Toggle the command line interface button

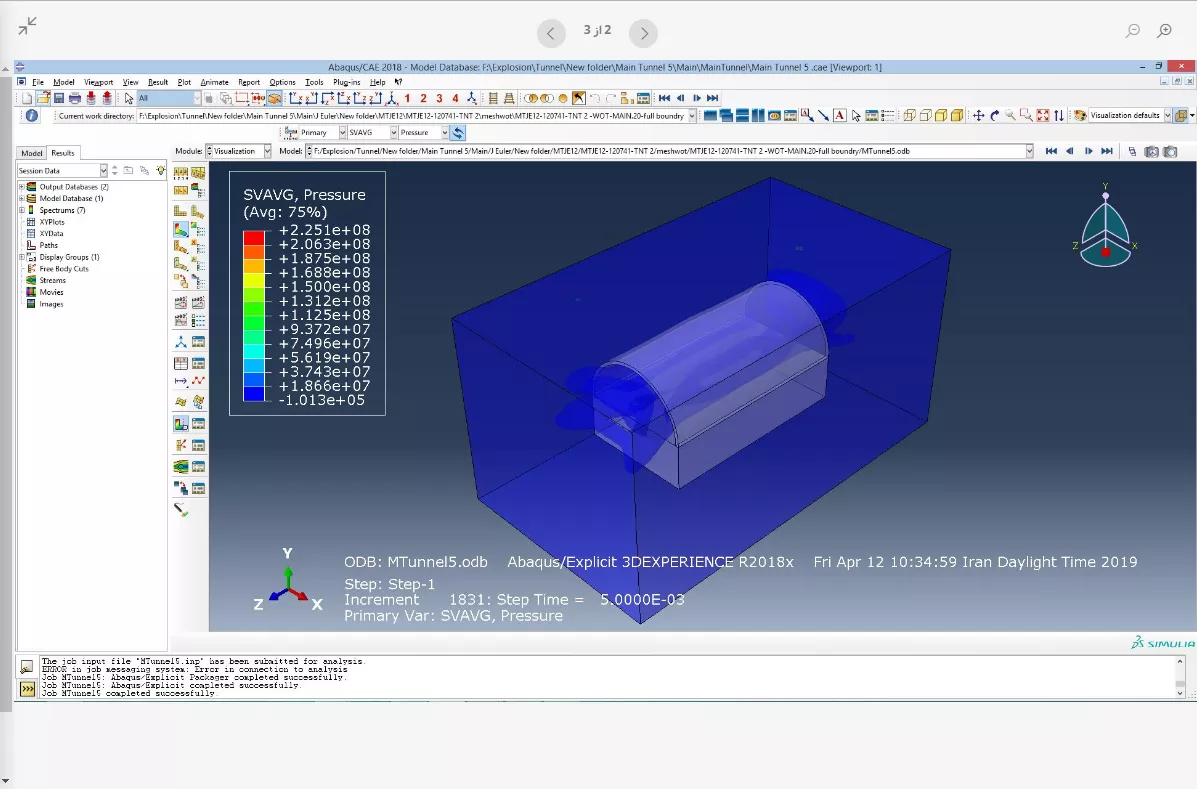27,689
